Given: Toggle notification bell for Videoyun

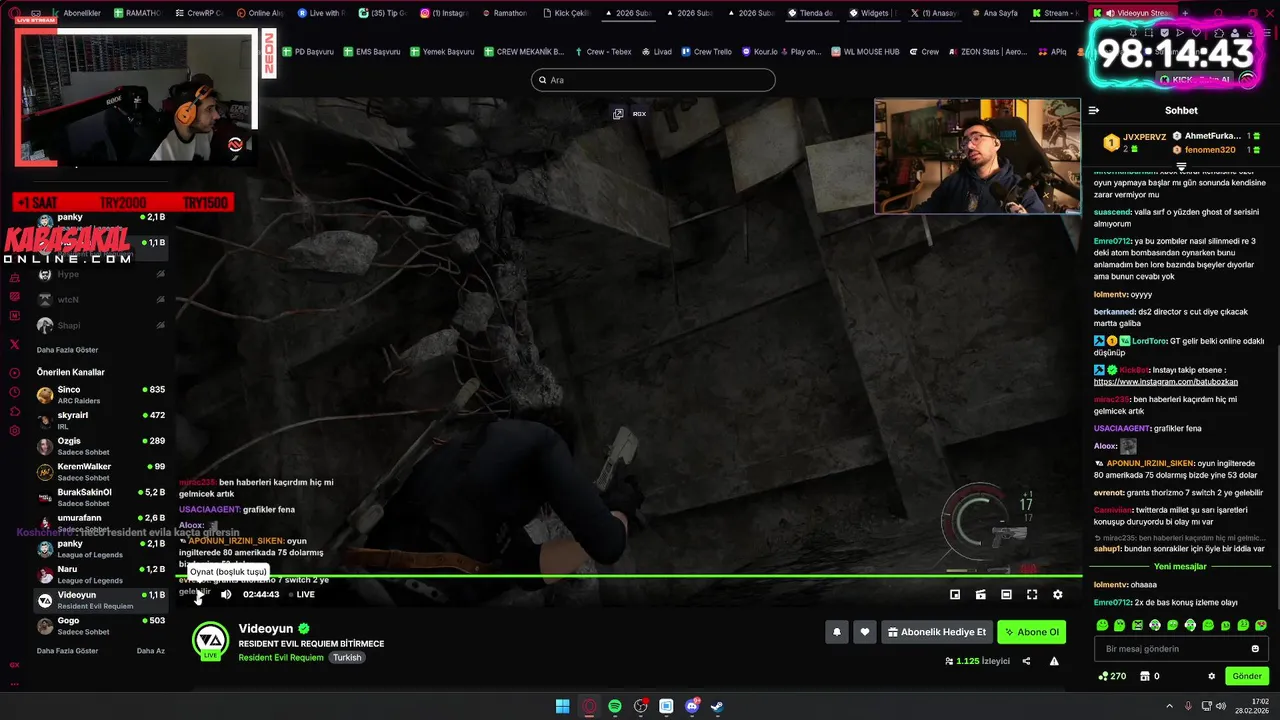Looking at the screenshot, I should point(837,632).
